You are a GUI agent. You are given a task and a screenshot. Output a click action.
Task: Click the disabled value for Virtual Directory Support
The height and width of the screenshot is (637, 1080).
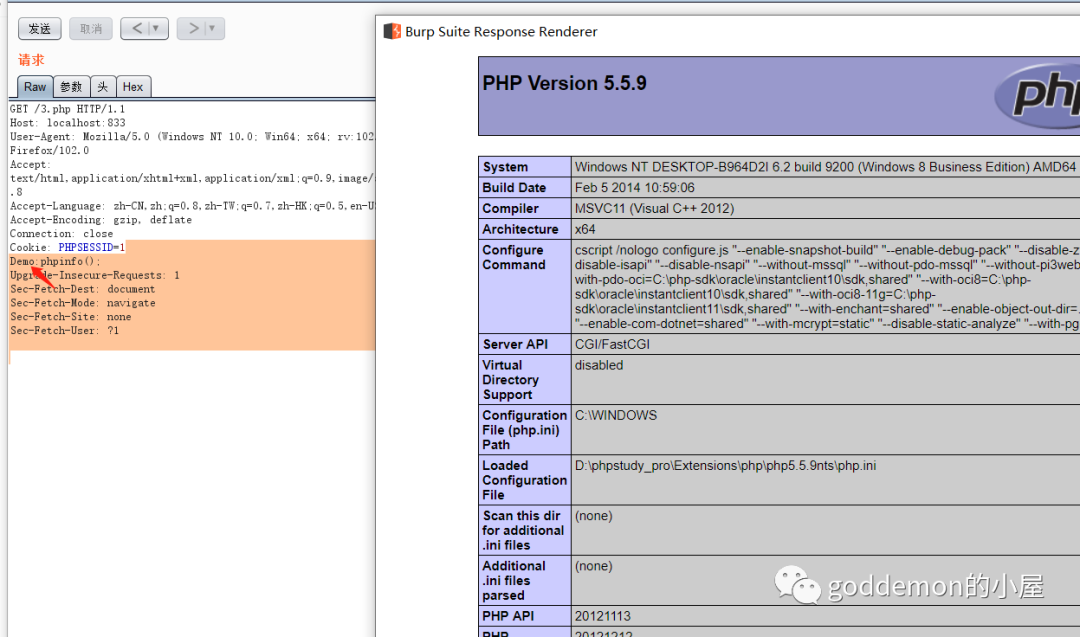pyautogui.click(x=599, y=365)
